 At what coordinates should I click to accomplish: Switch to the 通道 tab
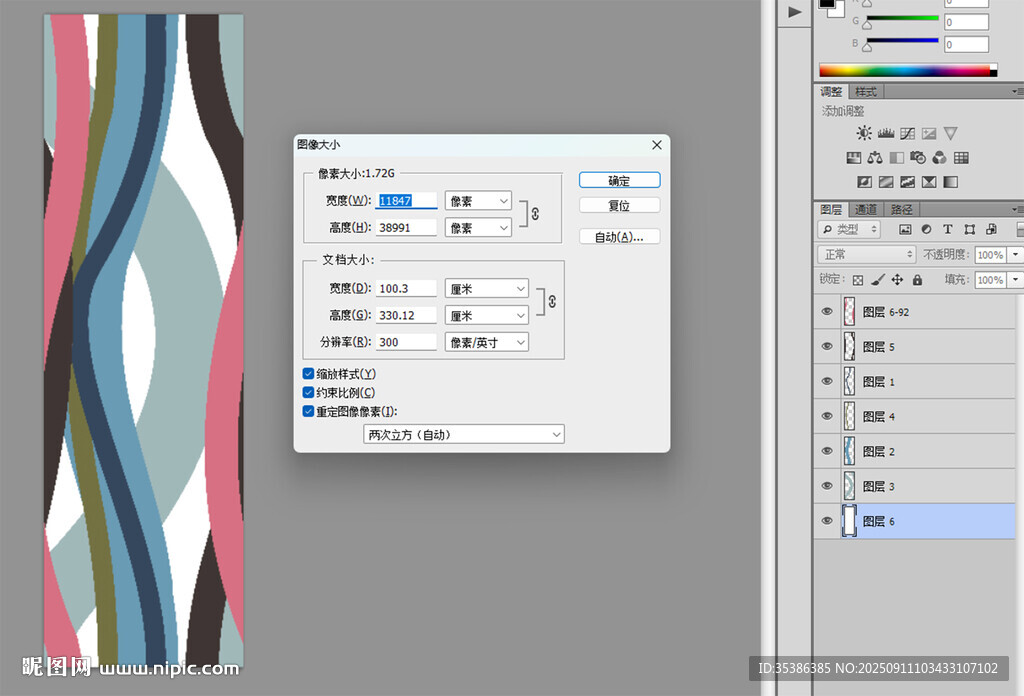866,209
